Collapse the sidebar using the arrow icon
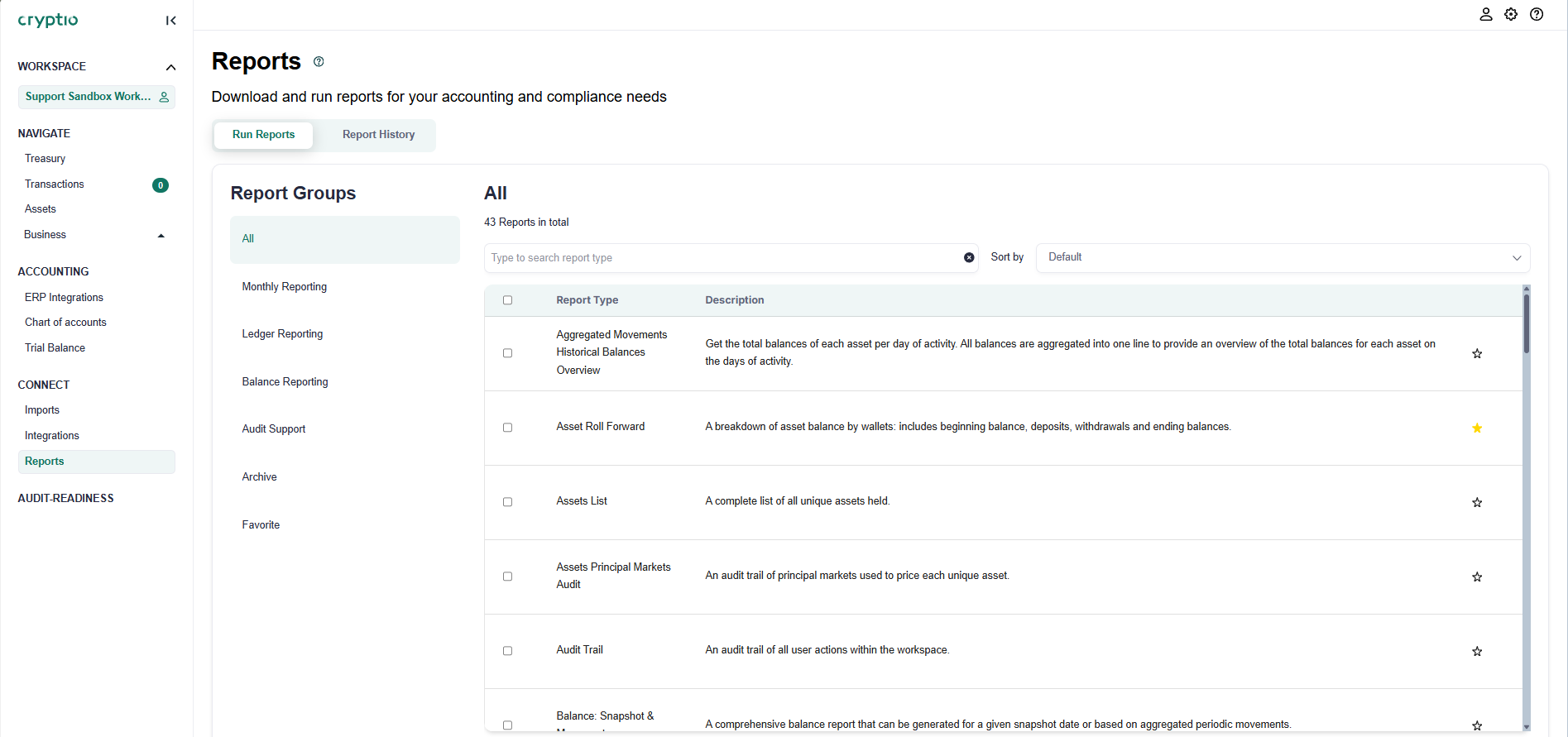The width and height of the screenshot is (1568, 737). point(170,21)
